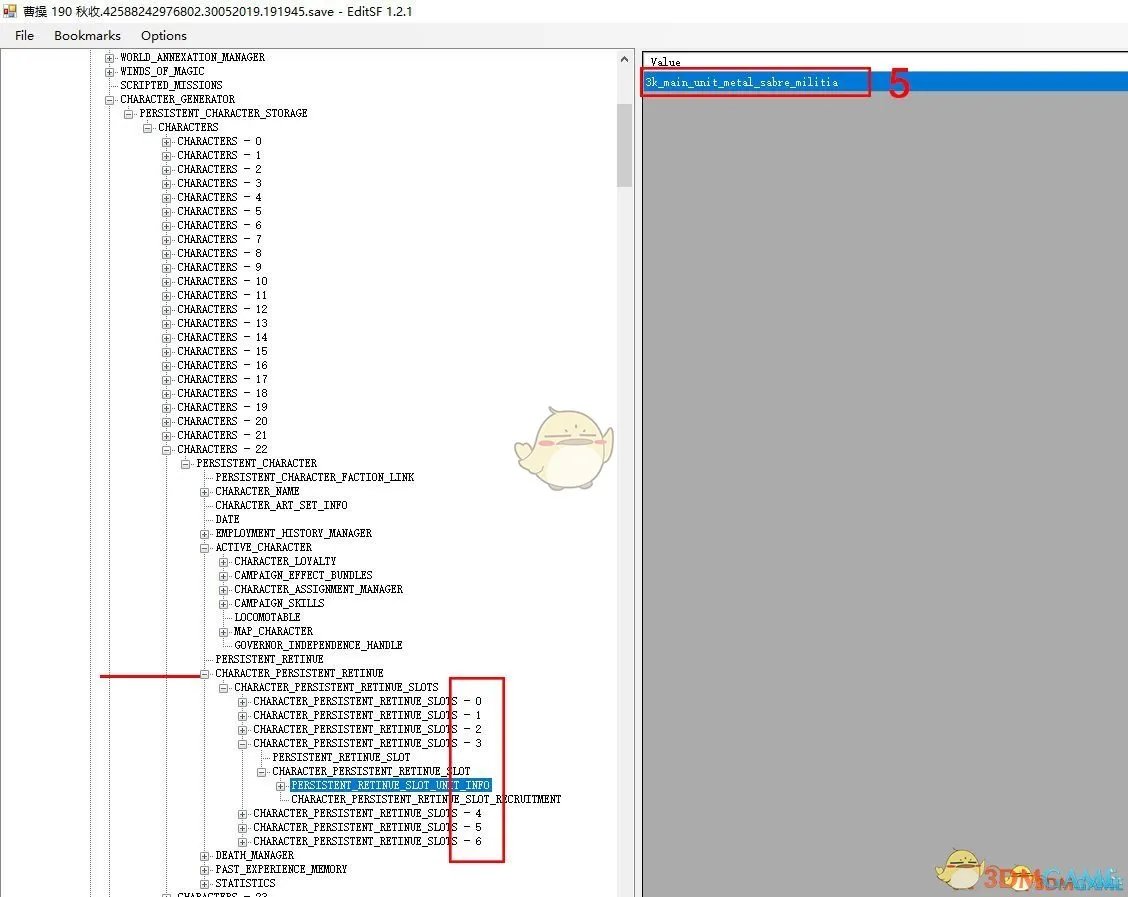Select CHARACTER_PERSISTENT_RETINUE_SLOT_RECRUITMENT item
The height and width of the screenshot is (897, 1128).
[x=426, y=799]
